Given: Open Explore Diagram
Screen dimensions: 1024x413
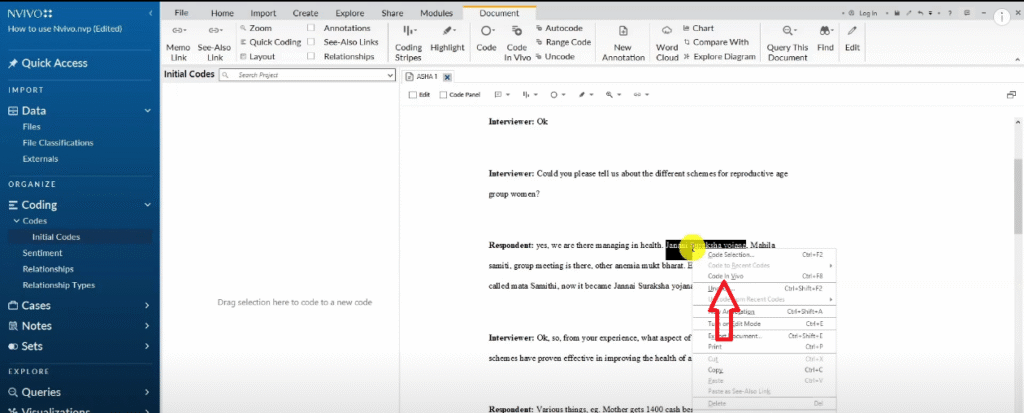Looking at the screenshot, I should (x=719, y=57).
